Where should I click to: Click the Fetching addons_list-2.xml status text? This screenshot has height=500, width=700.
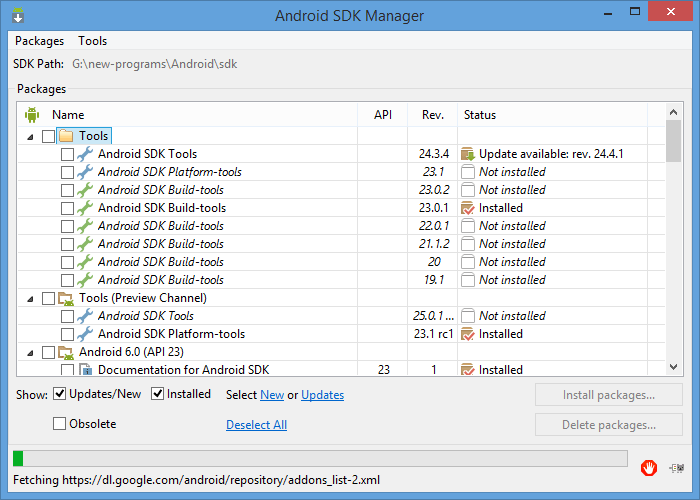point(196,480)
